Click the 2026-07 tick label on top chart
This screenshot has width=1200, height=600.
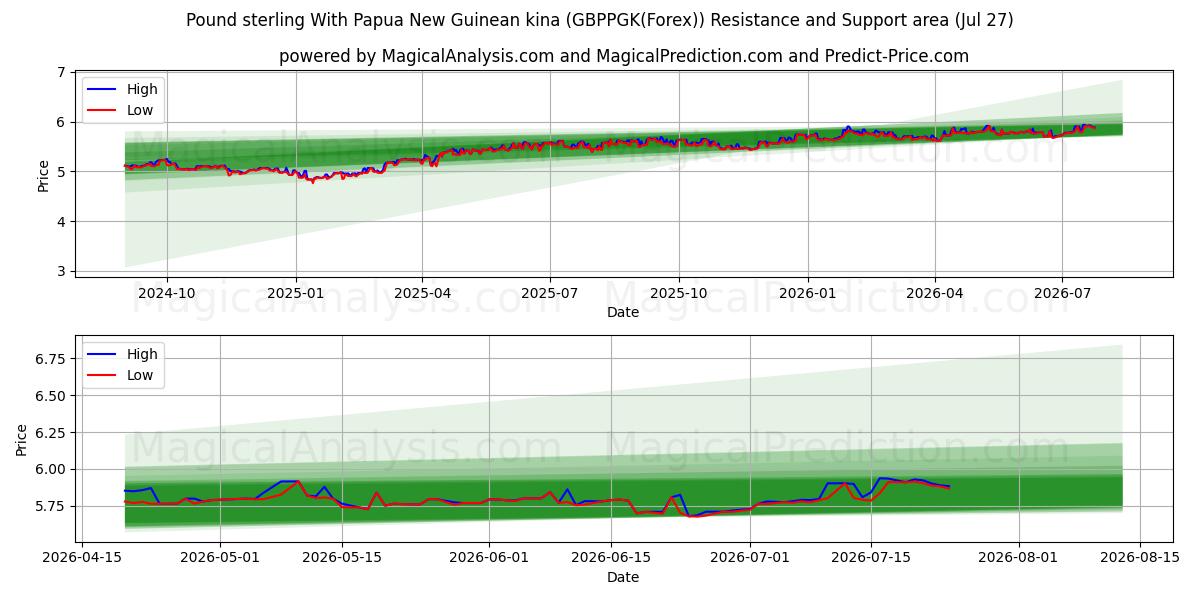[x=1062, y=293]
